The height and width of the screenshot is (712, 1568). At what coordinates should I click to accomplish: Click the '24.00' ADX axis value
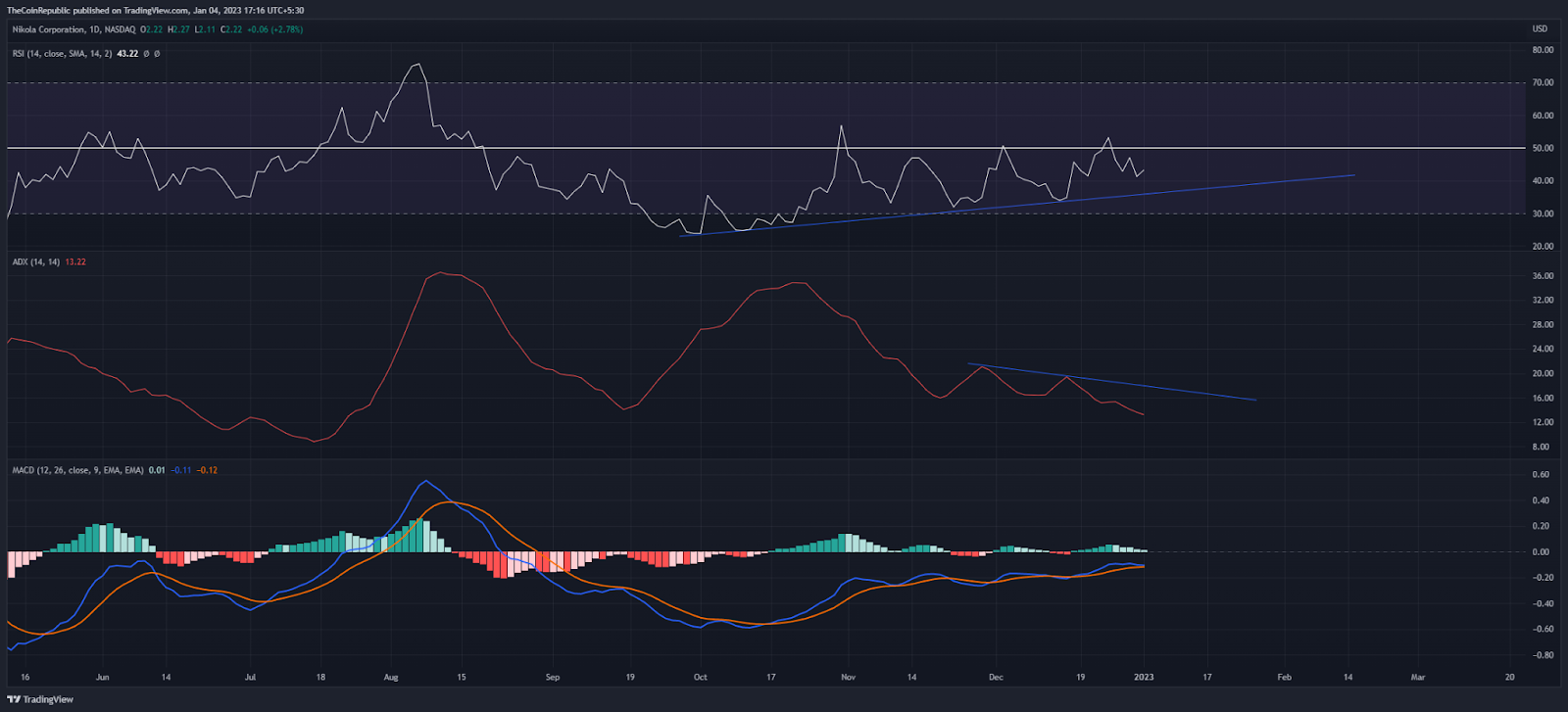(x=1543, y=350)
